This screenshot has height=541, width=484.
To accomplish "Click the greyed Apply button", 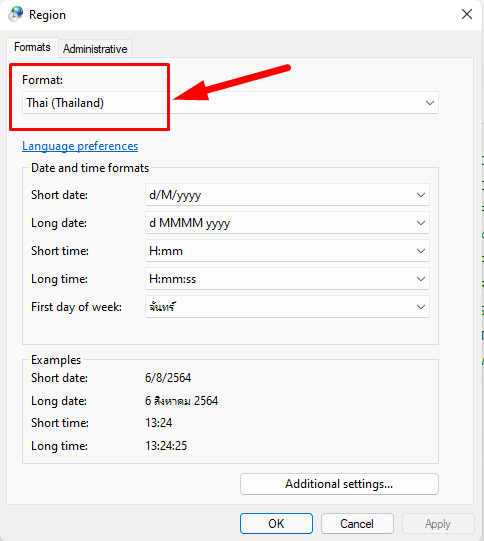I will pyautogui.click(x=438, y=523).
